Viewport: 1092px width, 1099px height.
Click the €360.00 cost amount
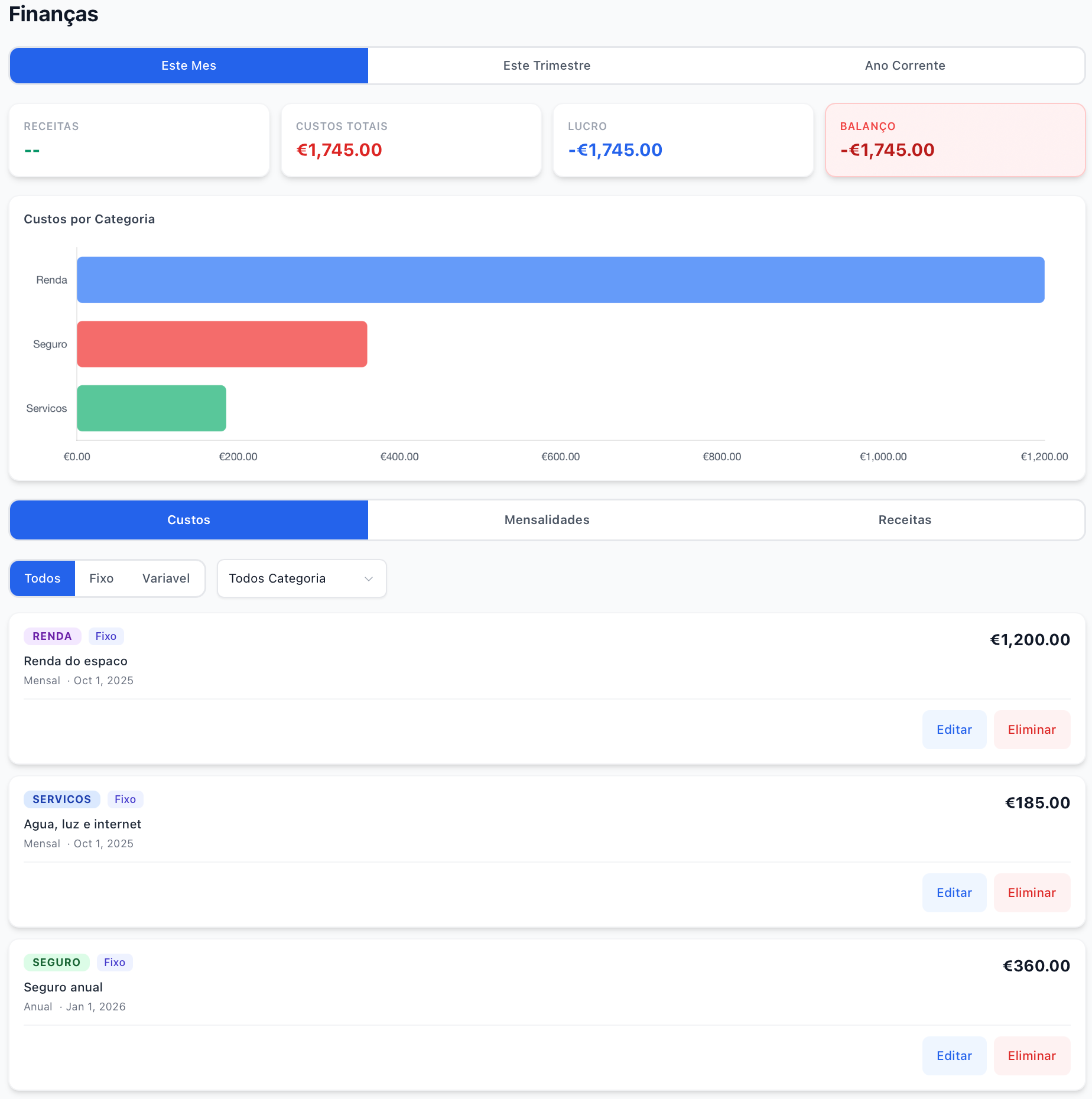coord(1036,966)
